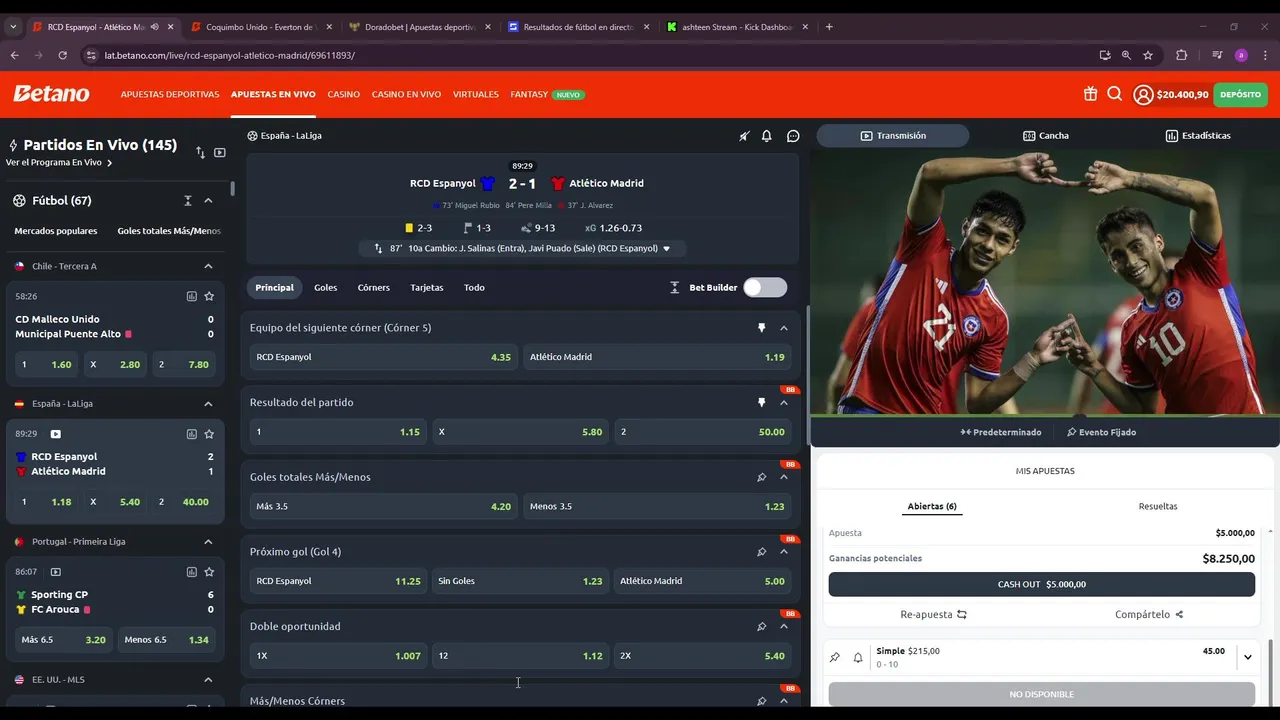
Task: Open the user account avatar icon
Action: point(1143,95)
